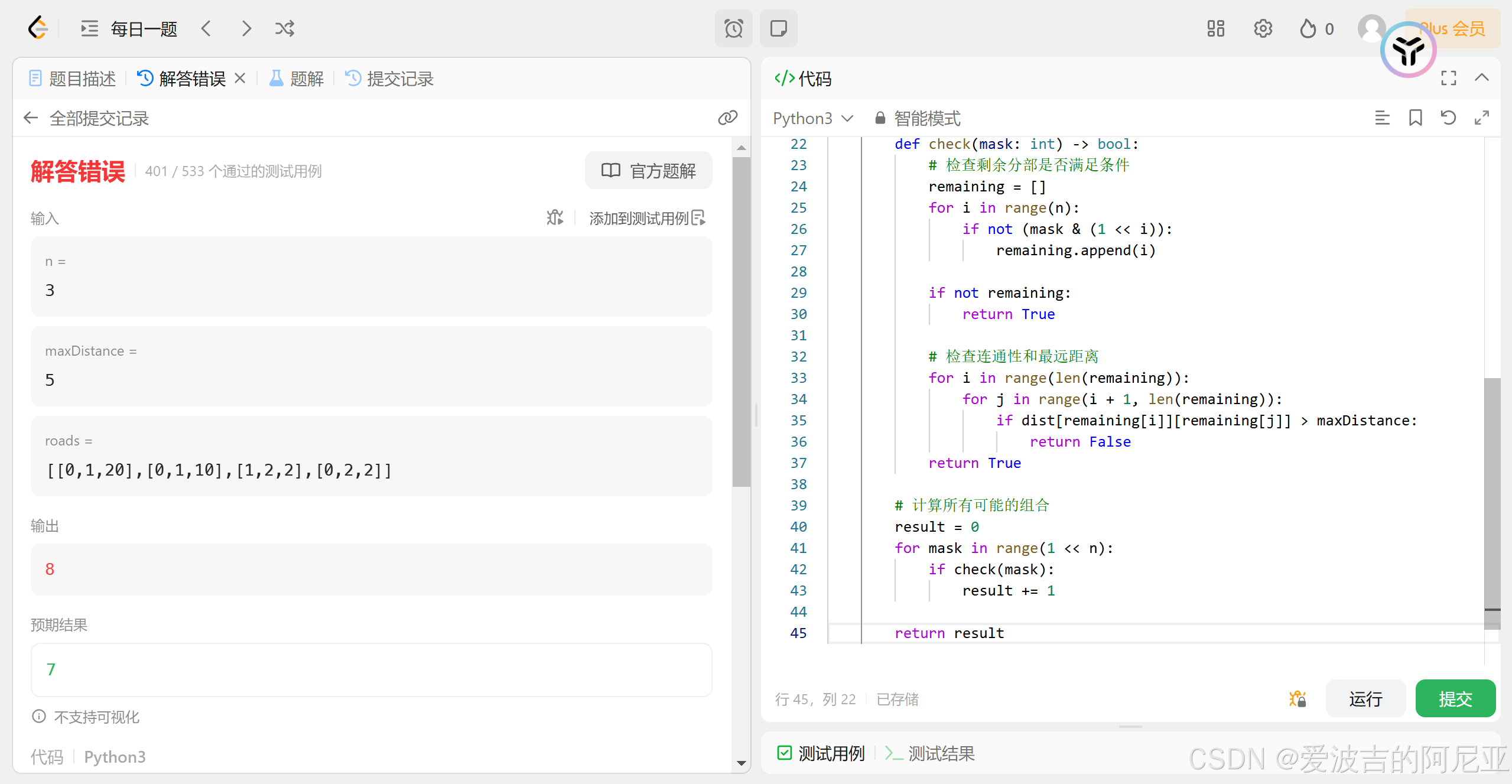This screenshot has height=784, width=1512.
Task: Click the bookmark icon in code editor
Action: point(1415,118)
